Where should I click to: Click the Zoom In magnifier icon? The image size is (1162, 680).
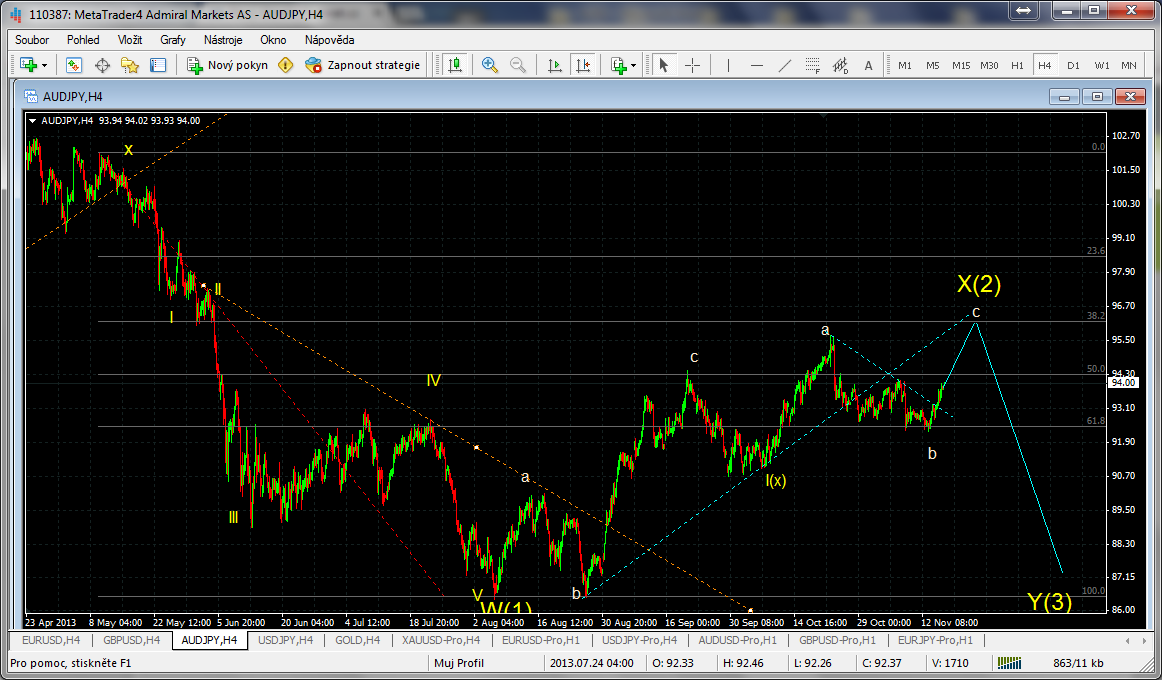490,65
